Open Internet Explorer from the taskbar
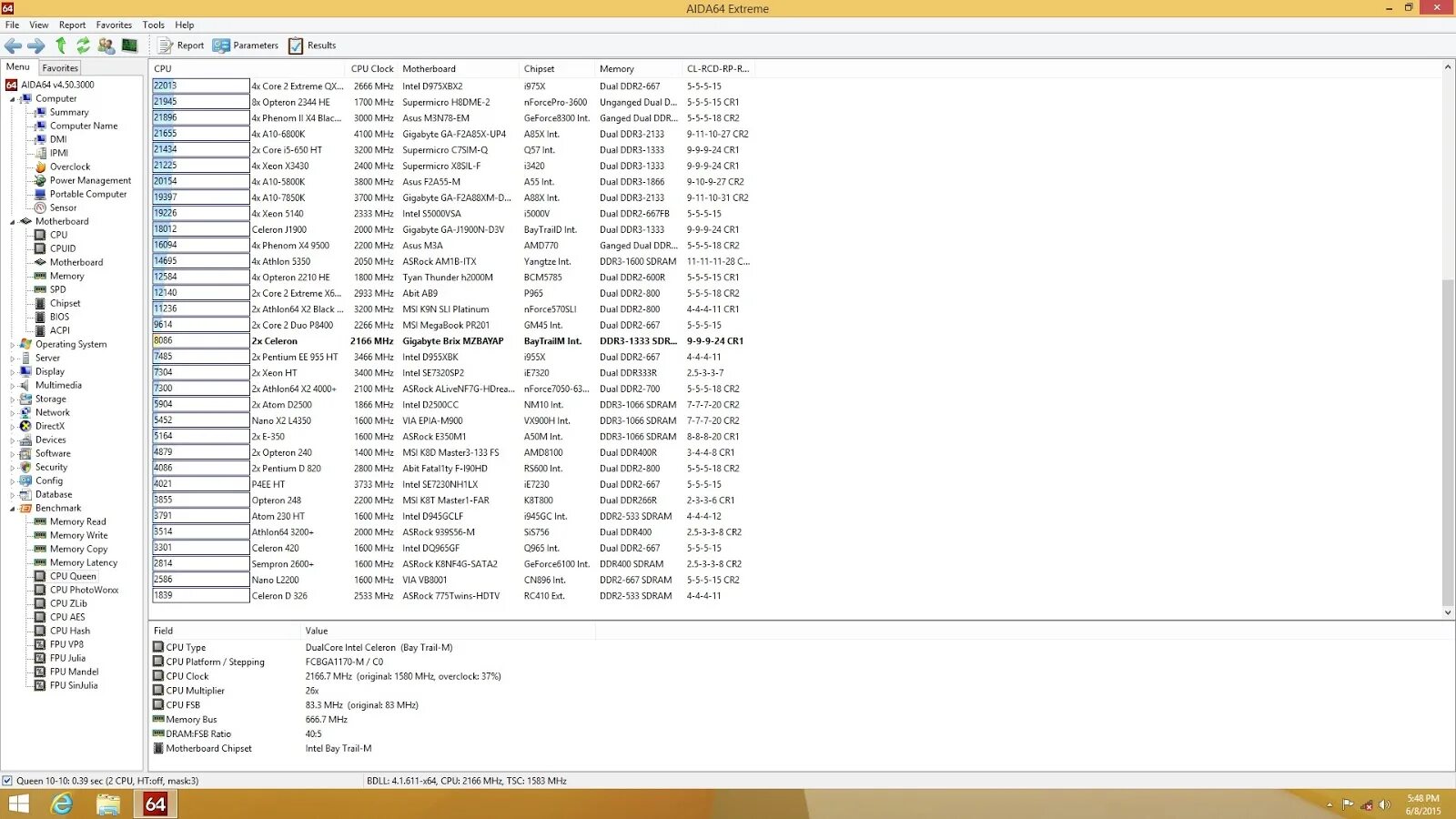 (61, 804)
